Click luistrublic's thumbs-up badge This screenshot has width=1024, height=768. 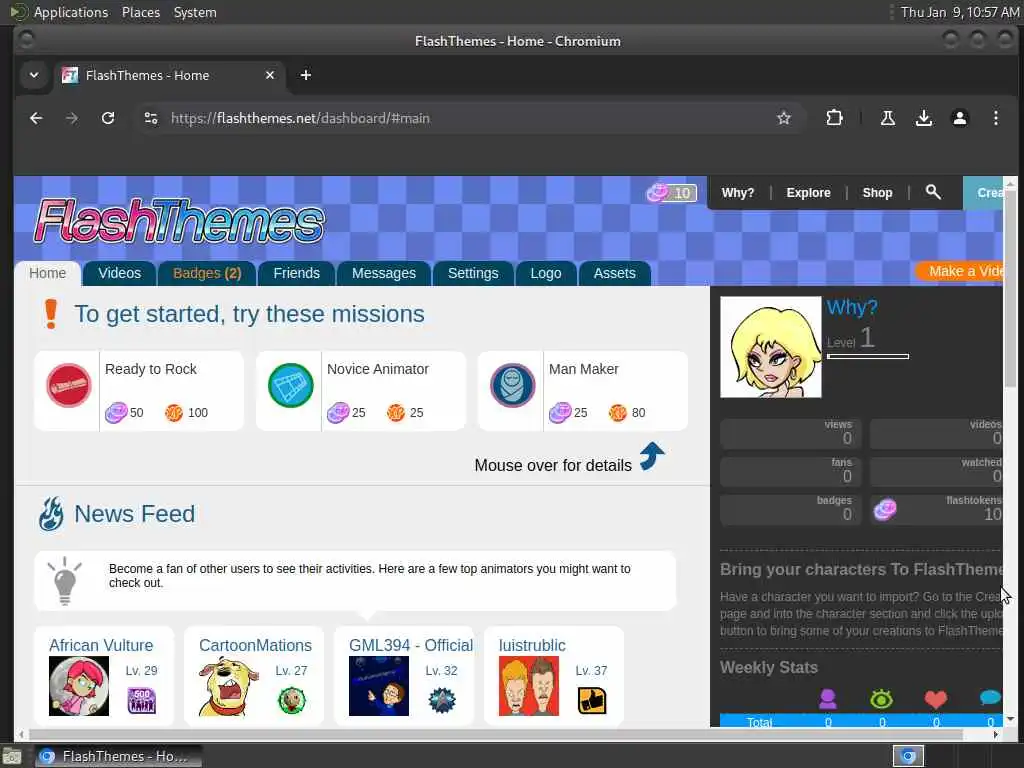(x=592, y=701)
